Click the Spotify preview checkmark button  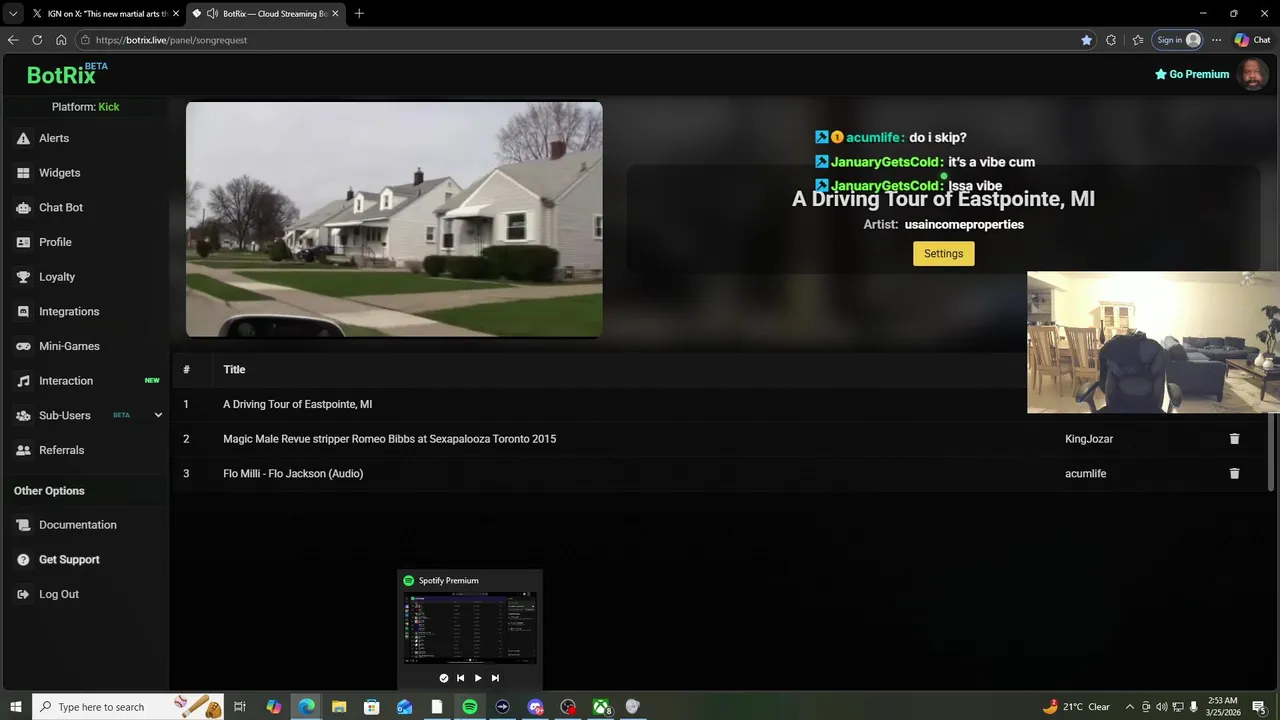(x=444, y=678)
